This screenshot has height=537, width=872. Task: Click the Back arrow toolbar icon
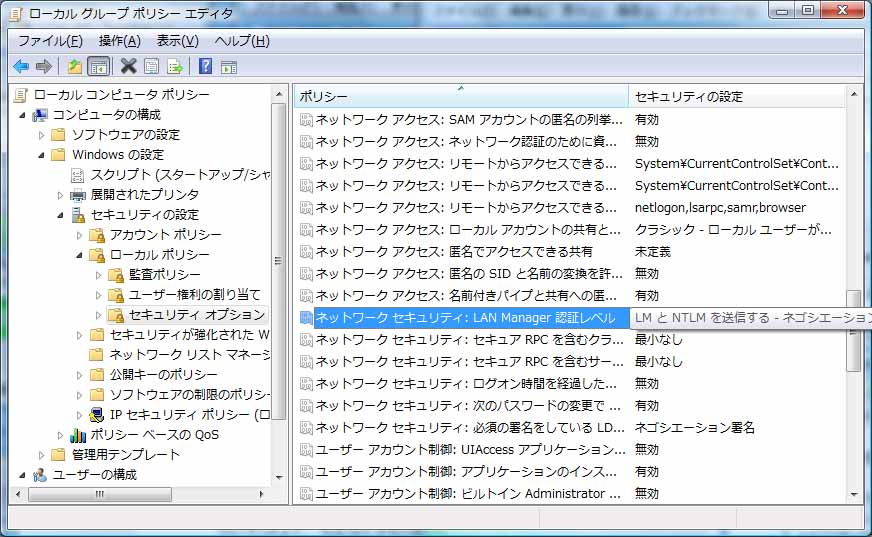pos(21,67)
